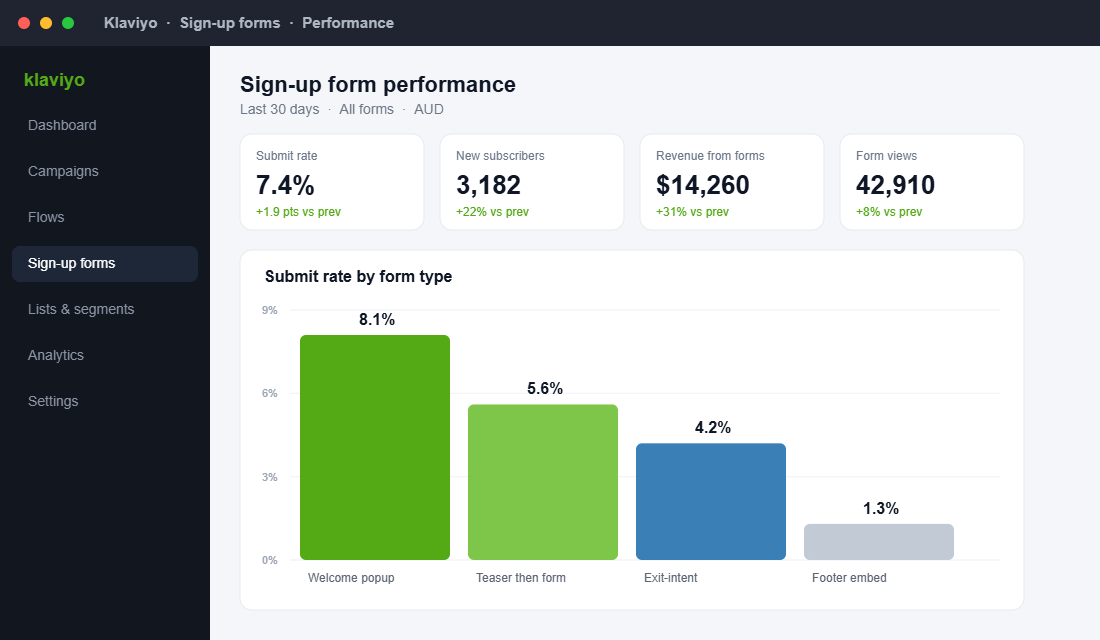Click +8% vs prev text
This screenshot has width=1100, height=640.
click(x=889, y=212)
